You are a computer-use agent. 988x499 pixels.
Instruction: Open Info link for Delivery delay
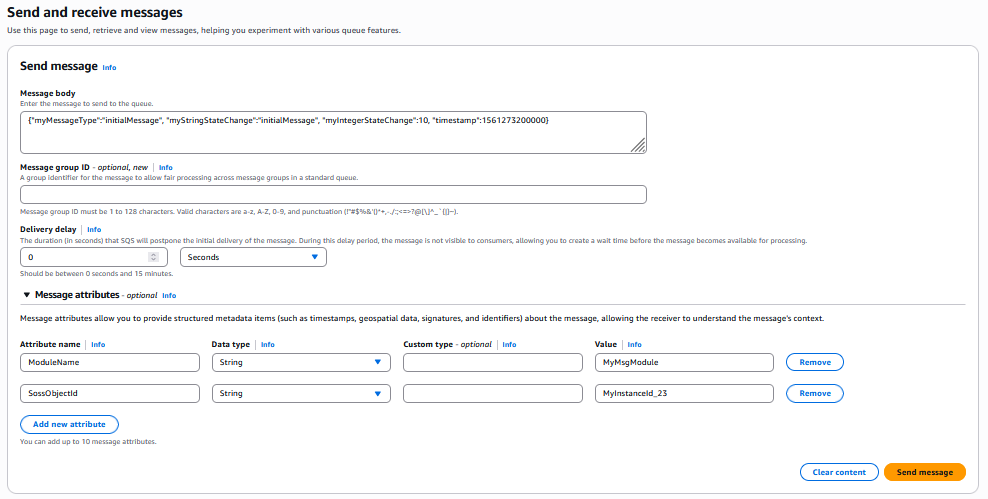point(94,229)
